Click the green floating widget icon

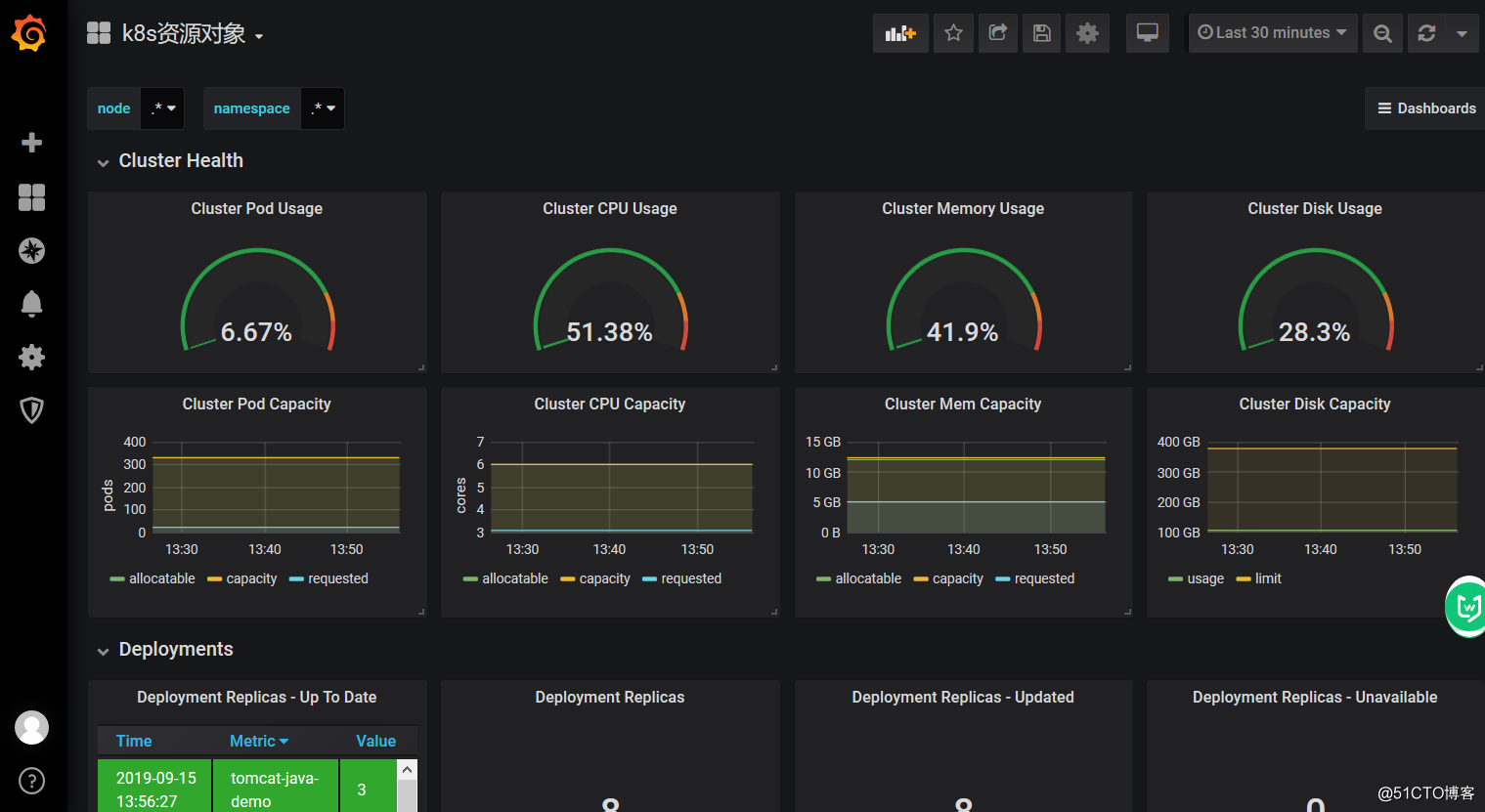tap(1465, 607)
